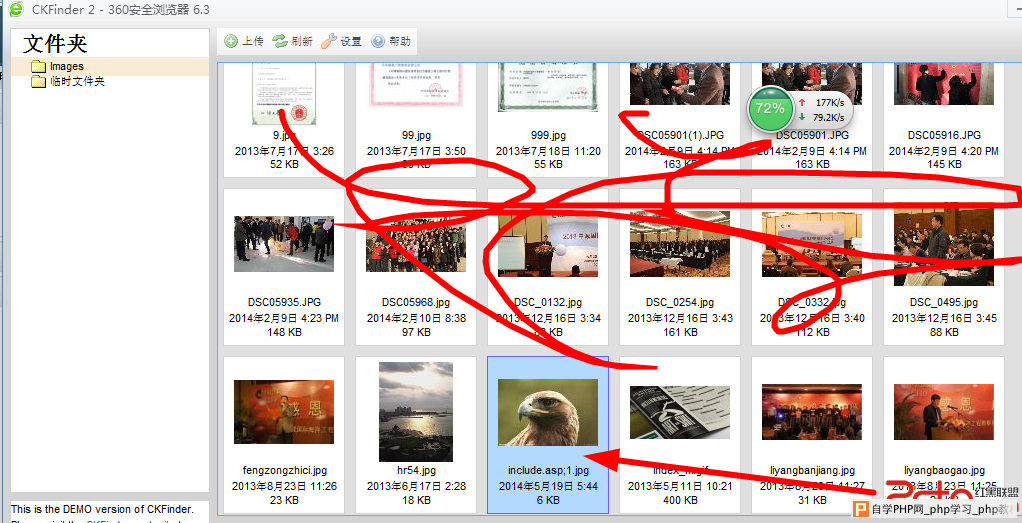This screenshot has height=523, width=1022.
Task: Refresh the file list with 刷新
Action: (293, 41)
